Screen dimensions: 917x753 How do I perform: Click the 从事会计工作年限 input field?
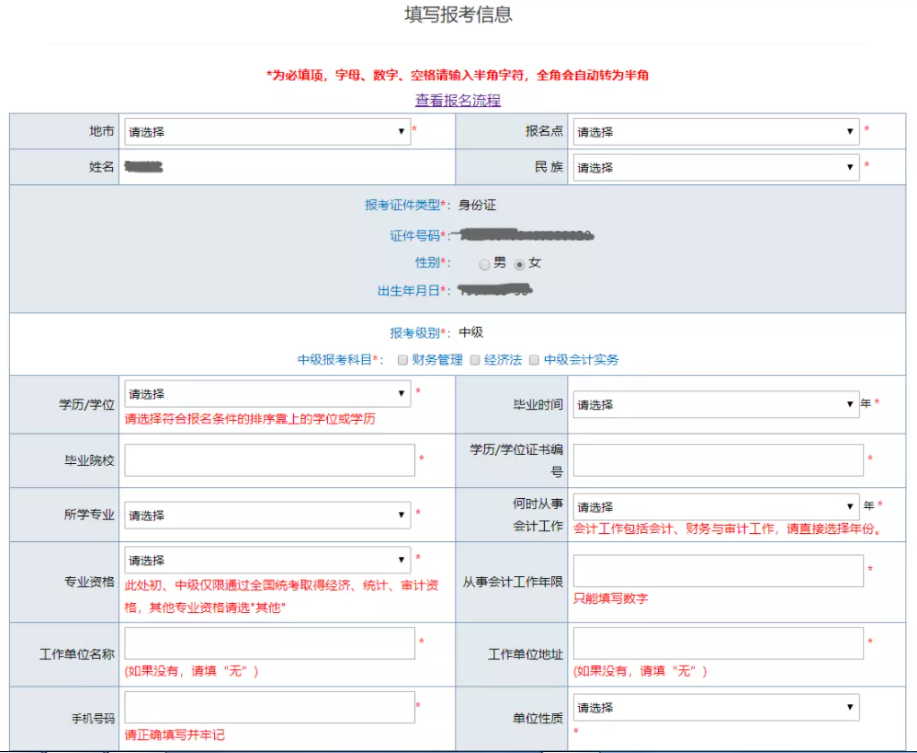tap(717, 571)
